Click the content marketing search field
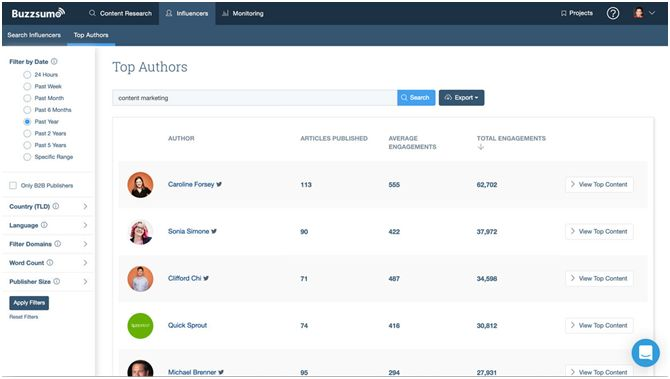The width and height of the screenshot is (670, 379). (255, 98)
